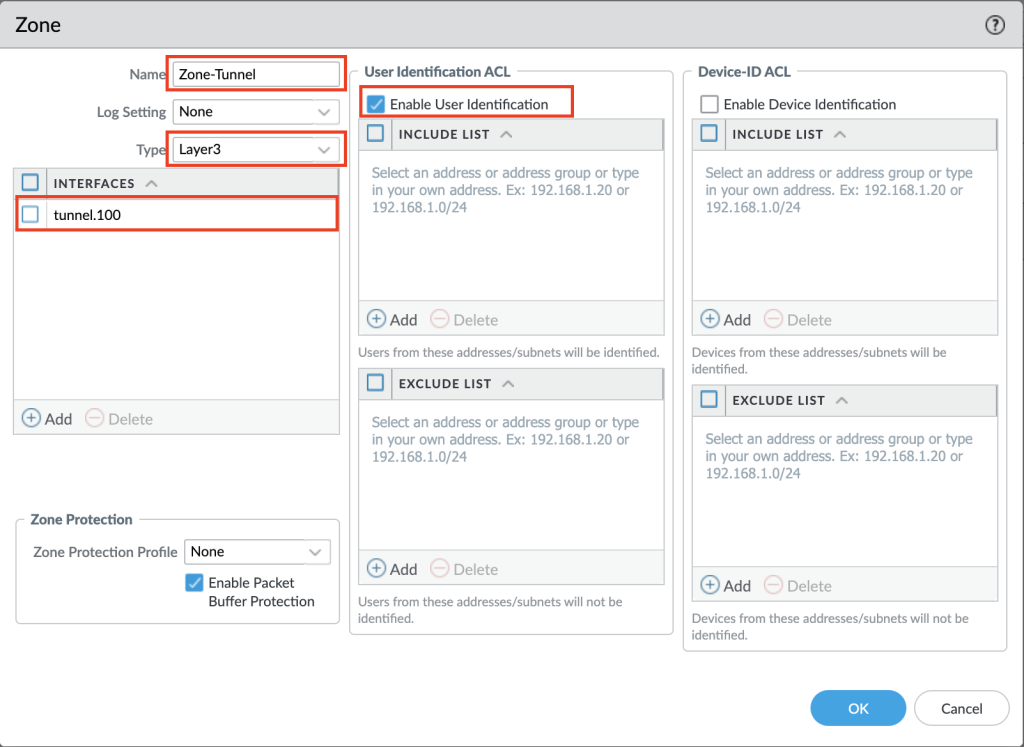Viewport: 1024px width, 747px height.
Task: Open the Type dropdown showing Layer3
Action: [x=256, y=150]
